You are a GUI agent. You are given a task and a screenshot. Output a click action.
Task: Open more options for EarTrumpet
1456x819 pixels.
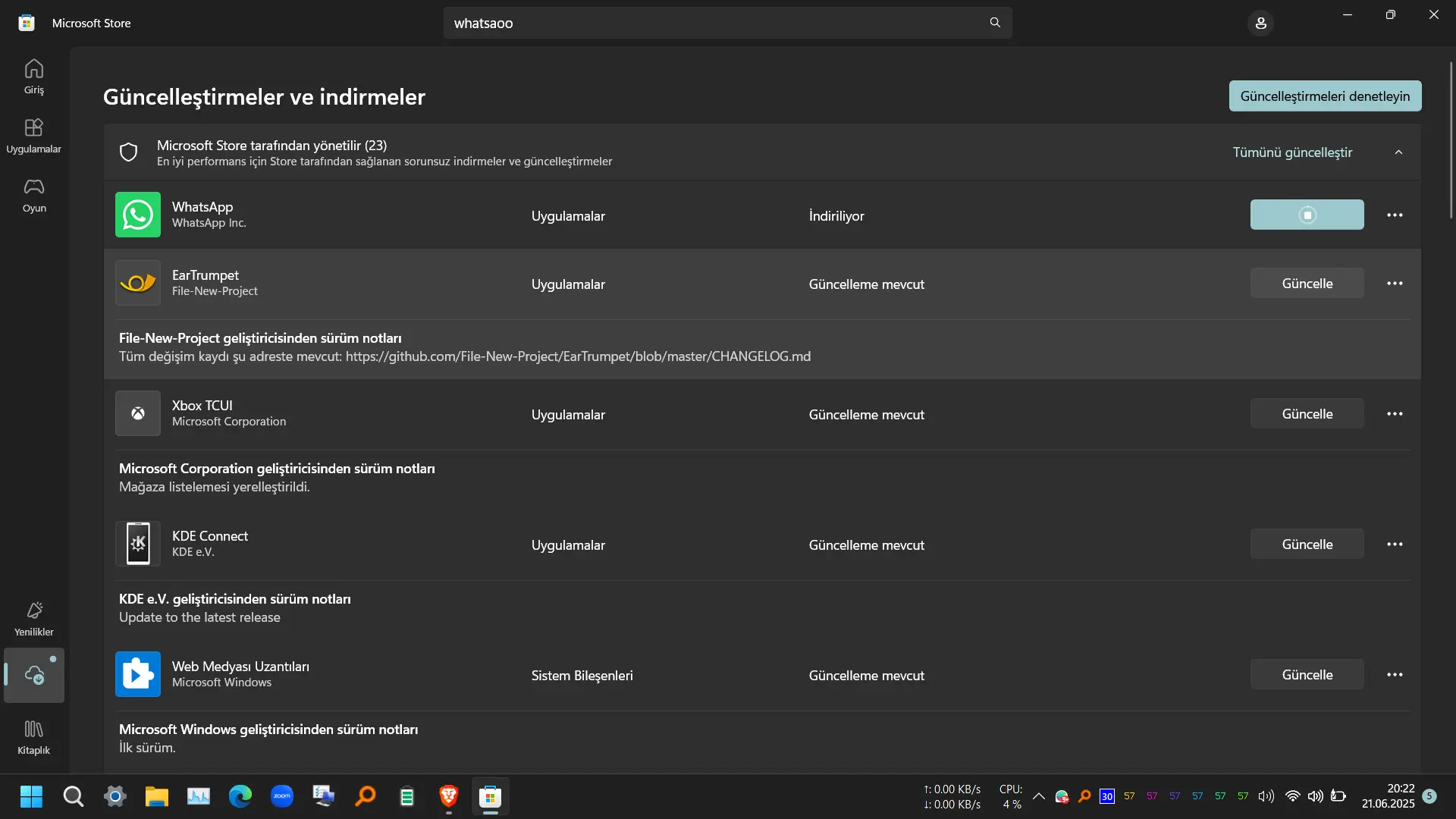tap(1395, 284)
